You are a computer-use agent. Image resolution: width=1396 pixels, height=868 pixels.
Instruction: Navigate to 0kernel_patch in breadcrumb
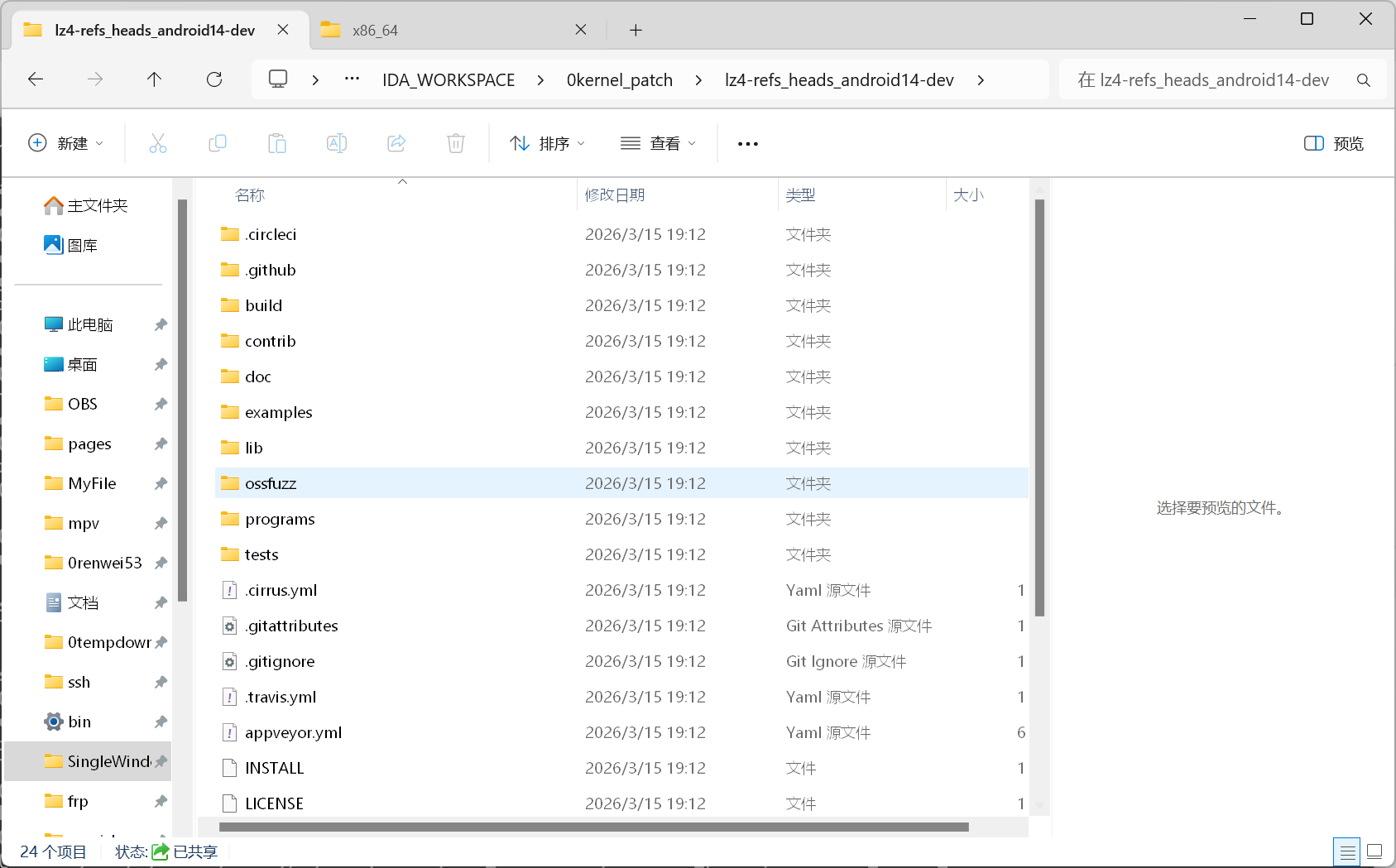click(619, 80)
